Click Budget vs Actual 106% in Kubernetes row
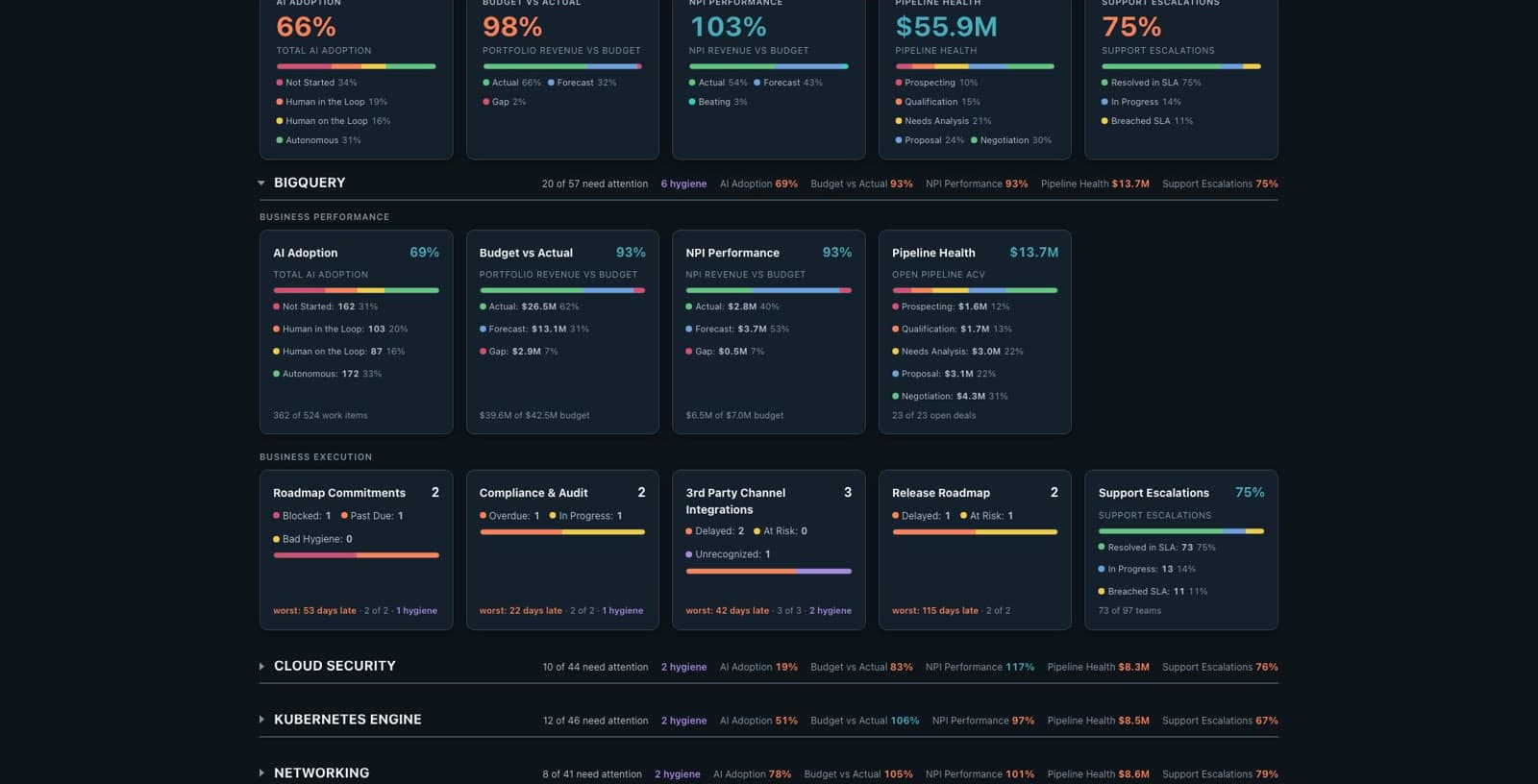Screen dimensions: 1538x784 point(864,721)
